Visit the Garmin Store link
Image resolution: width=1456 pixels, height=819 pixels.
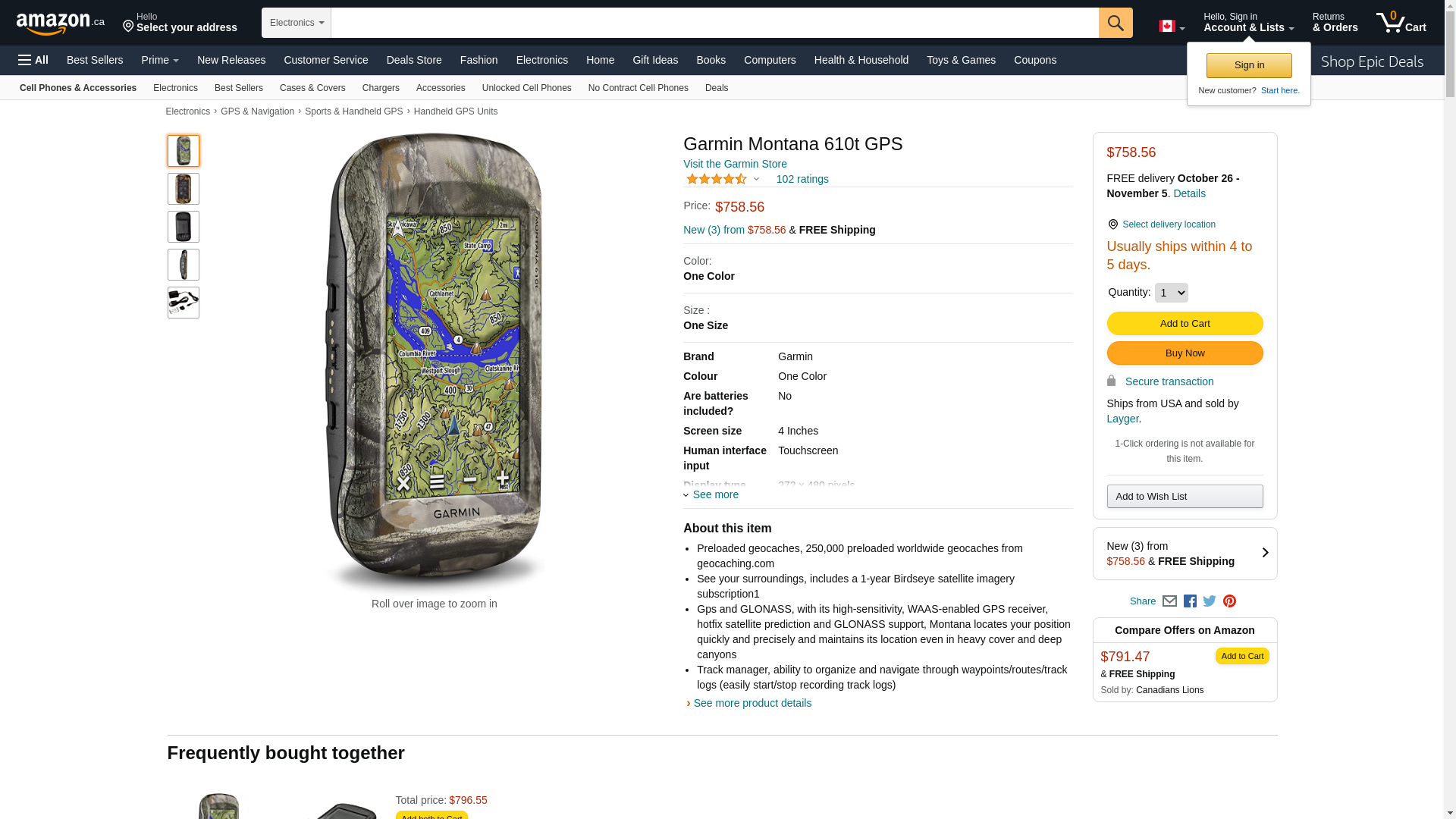(734, 164)
